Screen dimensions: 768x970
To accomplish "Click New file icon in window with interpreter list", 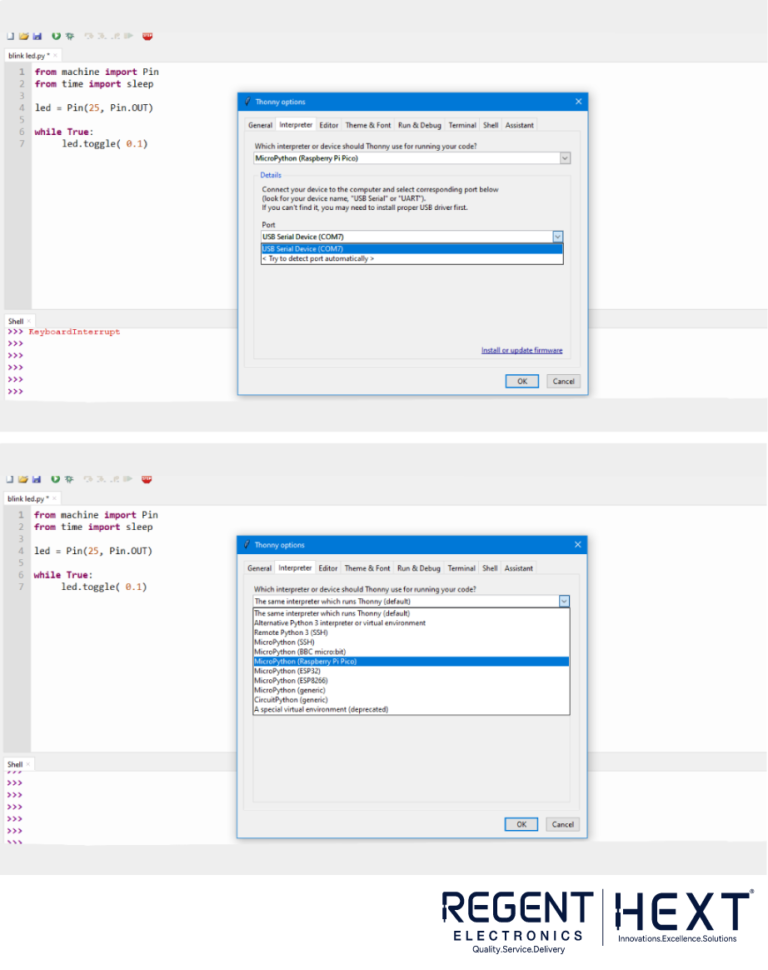I will (x=11, y=479).
